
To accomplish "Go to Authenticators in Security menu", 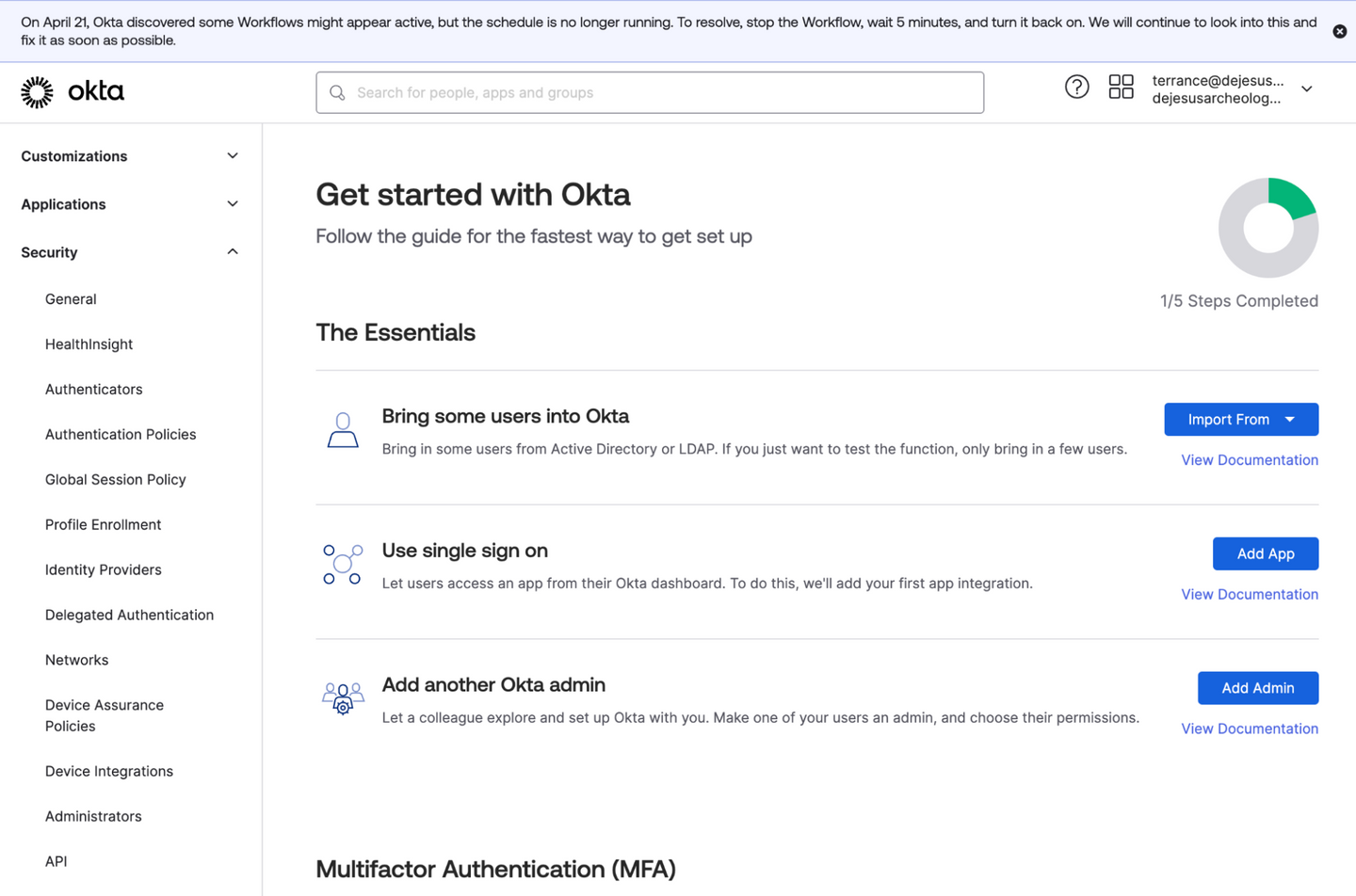I will 94,390.
